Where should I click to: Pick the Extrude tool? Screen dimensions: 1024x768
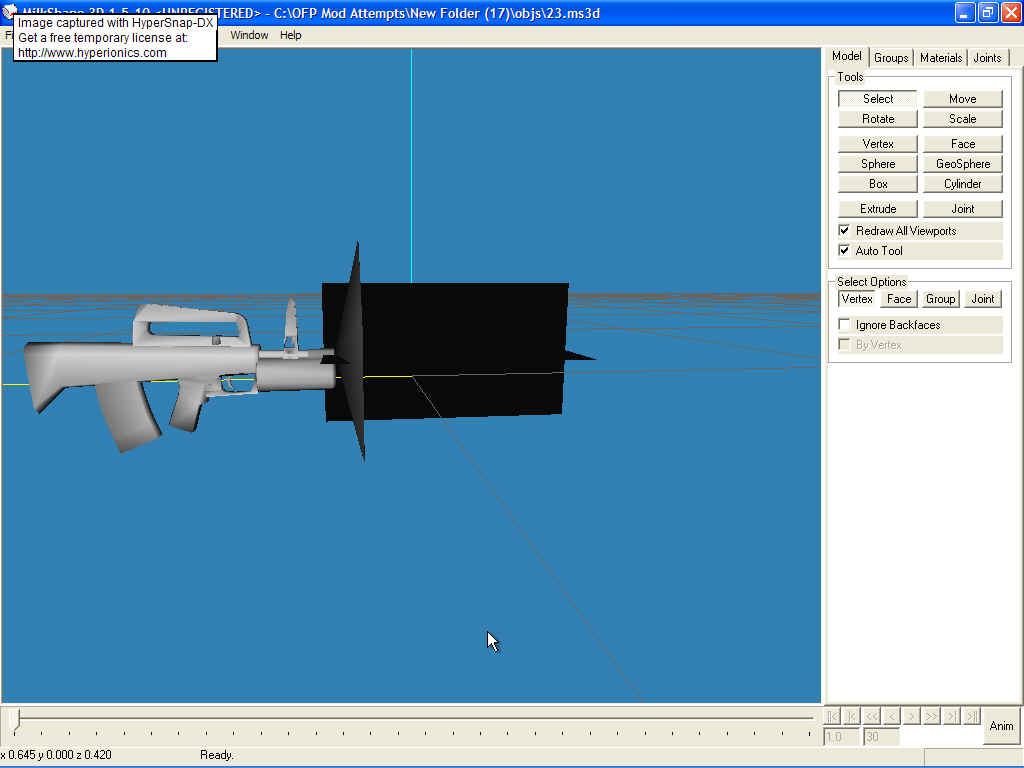click(878, 209)
